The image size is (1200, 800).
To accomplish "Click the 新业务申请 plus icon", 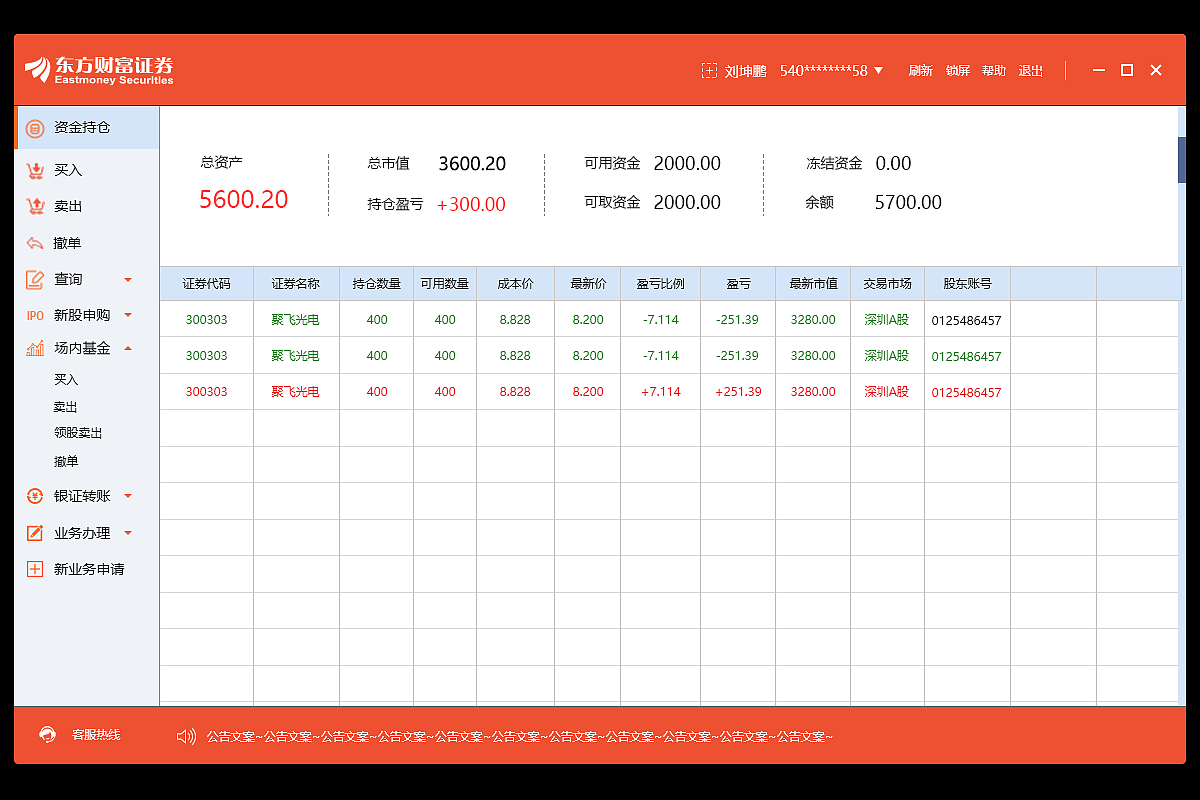I will click(33, 569).
